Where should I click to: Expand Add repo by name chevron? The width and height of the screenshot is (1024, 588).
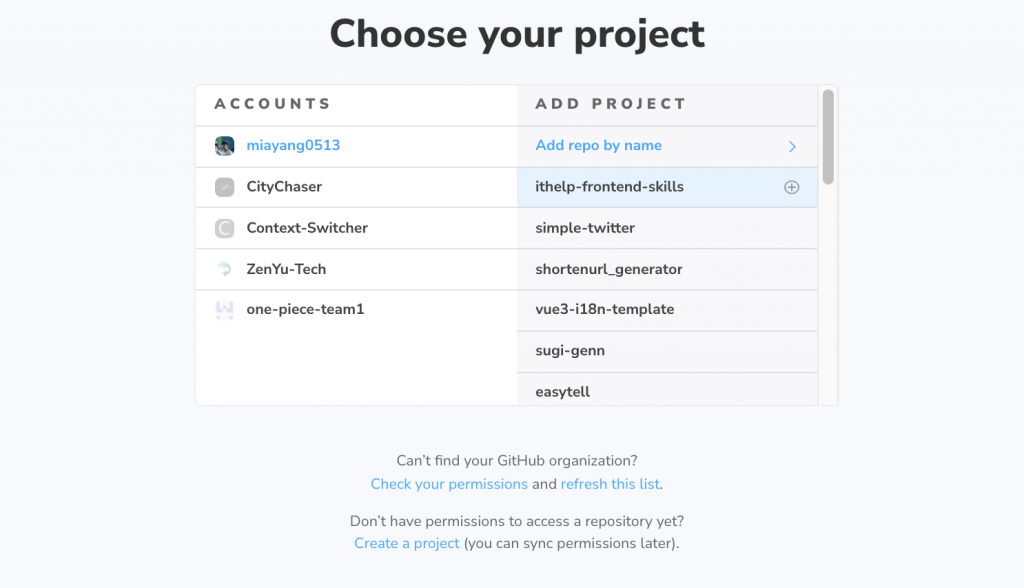pos(792,146)
